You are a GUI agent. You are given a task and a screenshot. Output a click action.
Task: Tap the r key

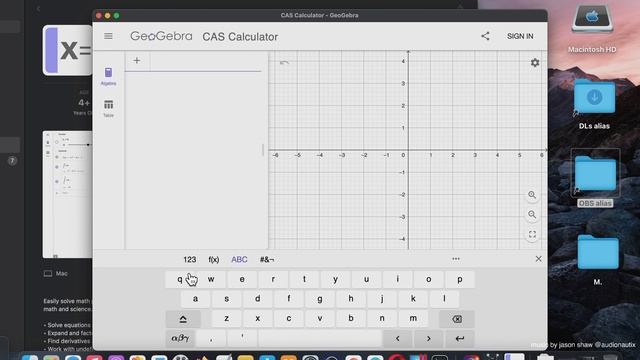point(273,279)
